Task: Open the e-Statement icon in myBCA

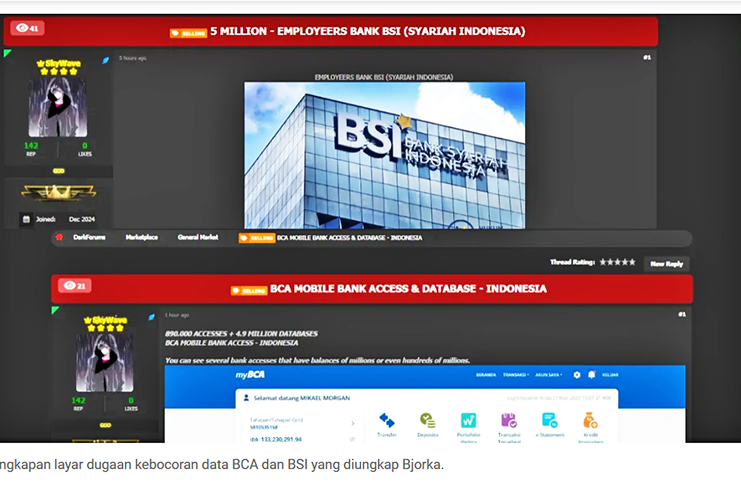Action: coord(549,421)
